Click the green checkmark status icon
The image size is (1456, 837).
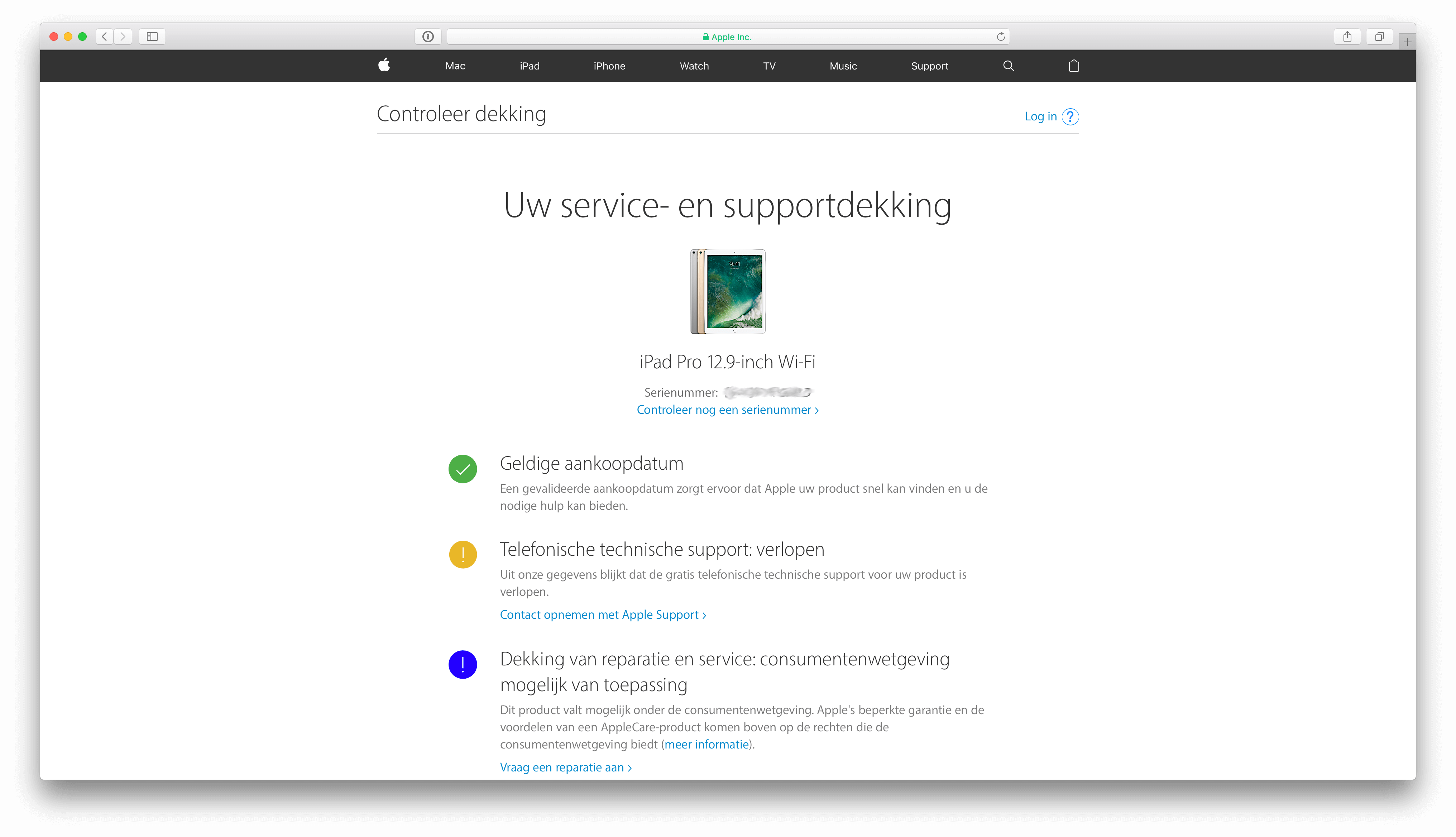(x=462, y=469)
